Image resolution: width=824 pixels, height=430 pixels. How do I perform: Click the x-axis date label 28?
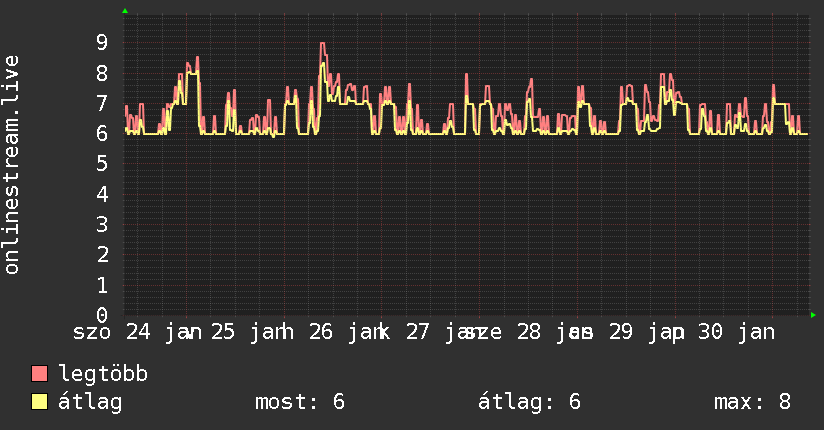click(529, 332)
